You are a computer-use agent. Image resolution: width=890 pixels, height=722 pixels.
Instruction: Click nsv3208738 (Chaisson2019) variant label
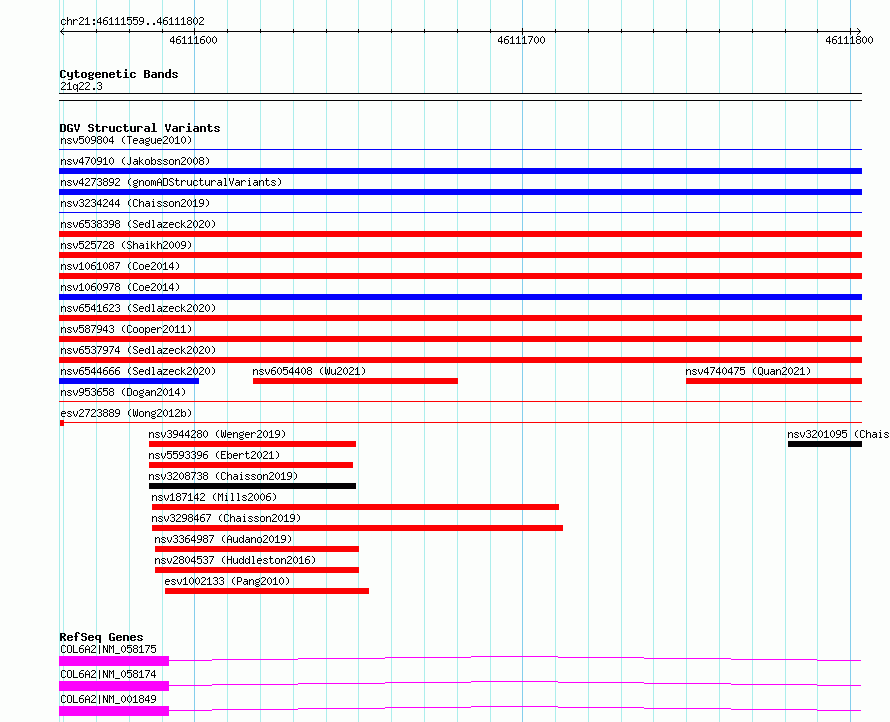pyautogui.click(x=223, y=476)
